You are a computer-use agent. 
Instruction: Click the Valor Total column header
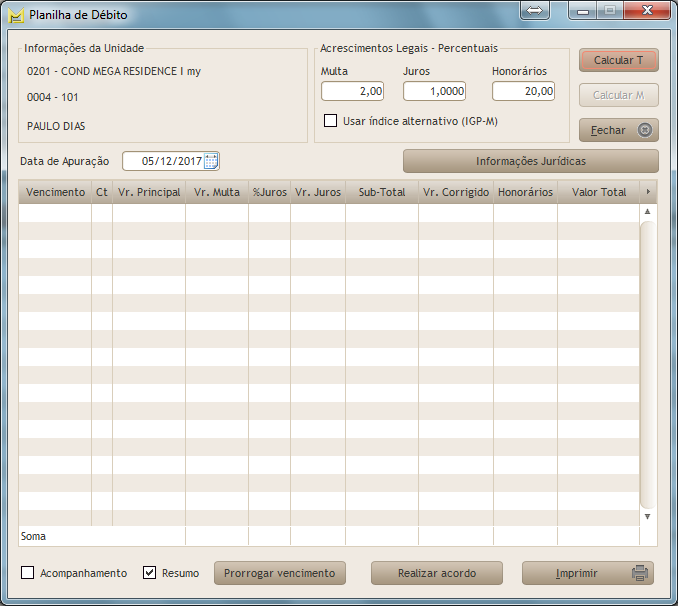click(x=599, y=192)
